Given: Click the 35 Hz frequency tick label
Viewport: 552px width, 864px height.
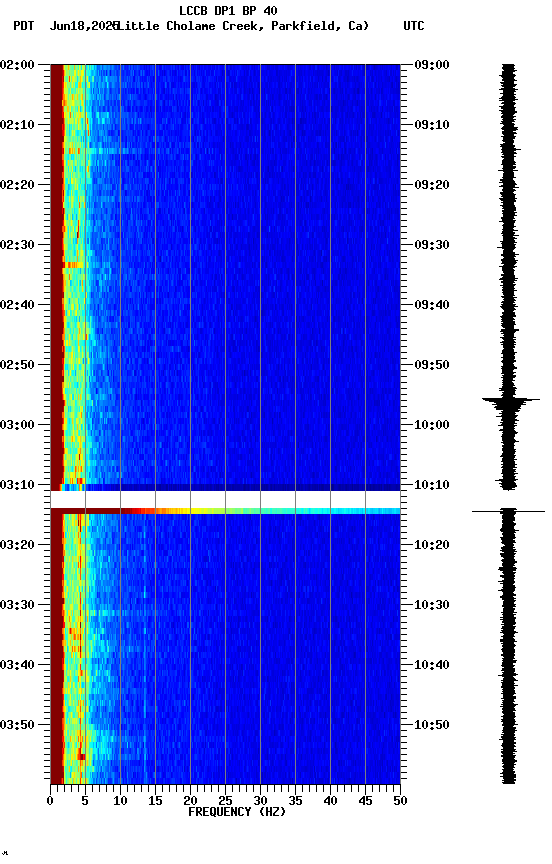Looking at the screenshot, I should tap(295, 801).
